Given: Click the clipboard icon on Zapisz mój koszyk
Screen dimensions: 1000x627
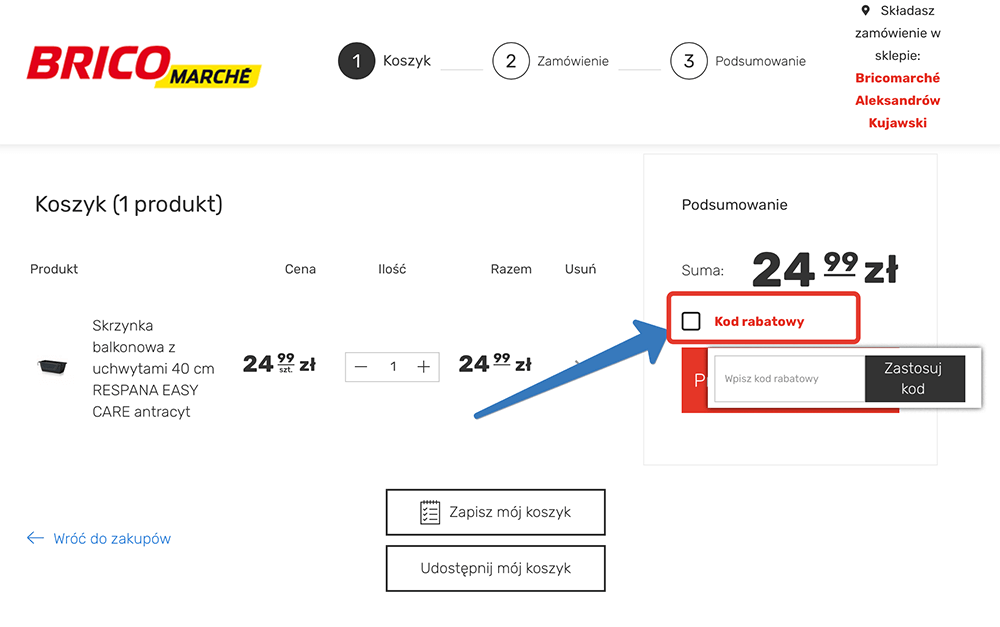Looking at the screenshot, I should pyautogui.click(x=431, y=511).
